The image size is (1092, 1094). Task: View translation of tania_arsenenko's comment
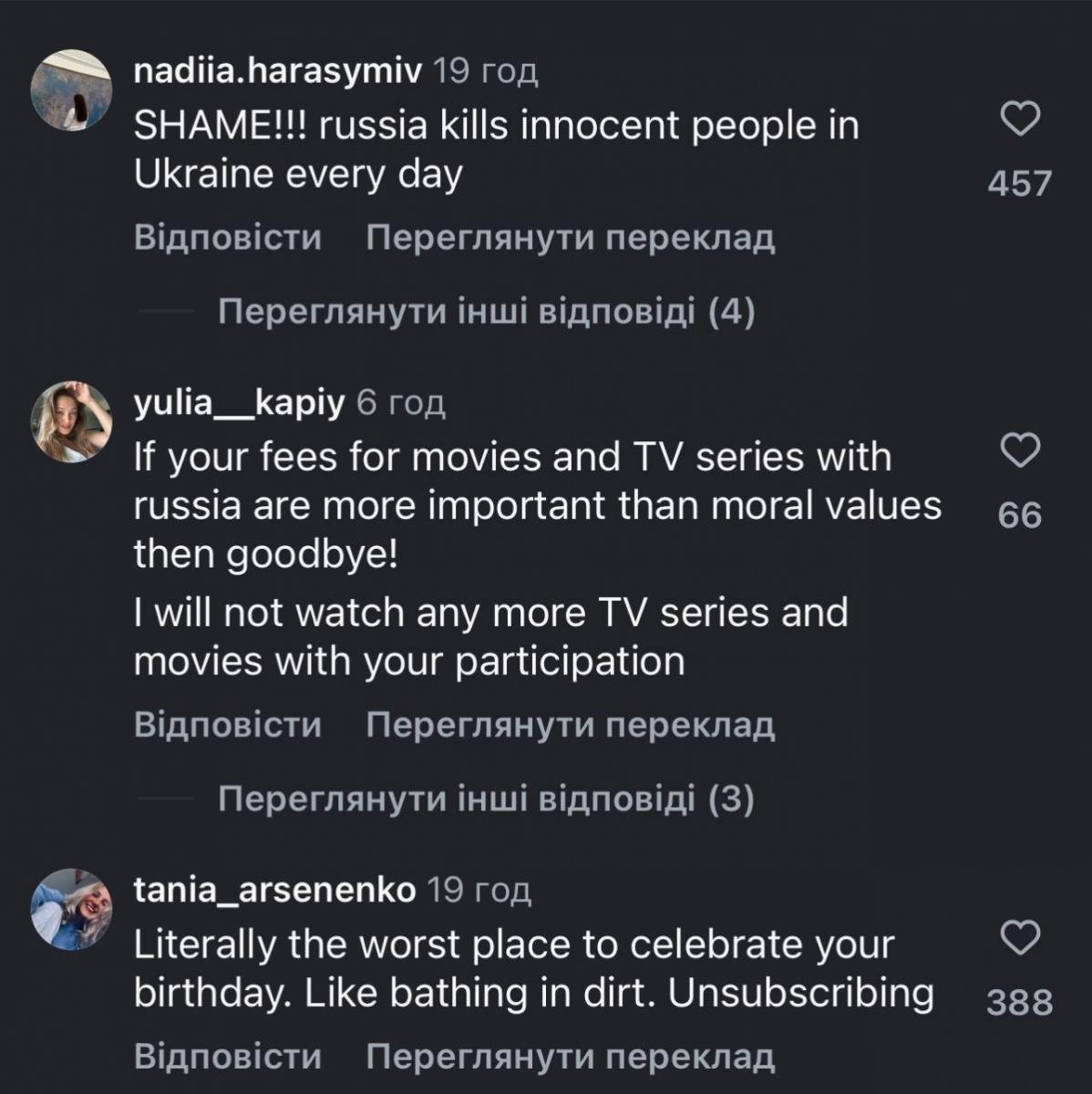click(570, 1057)
